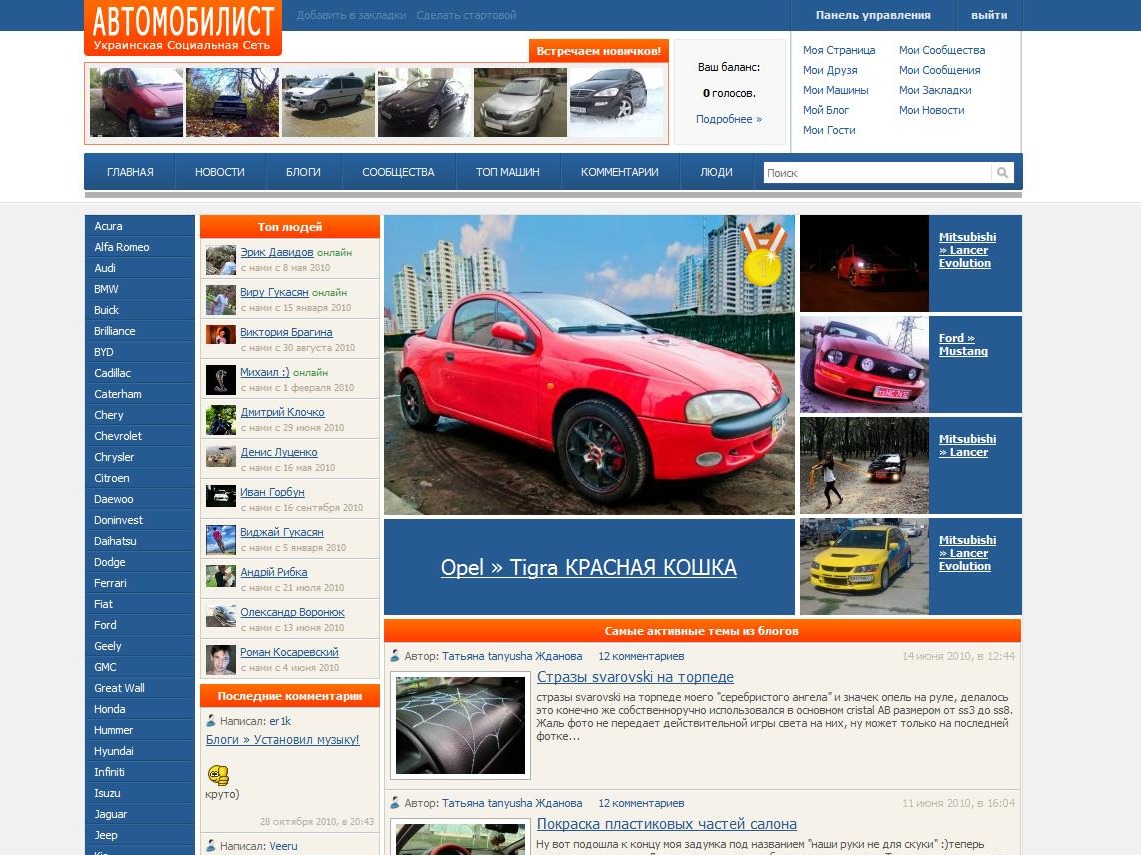Switch to the НОВОСТИ tab
Viewport: 1141px width, 855px height.
(219, 171)
